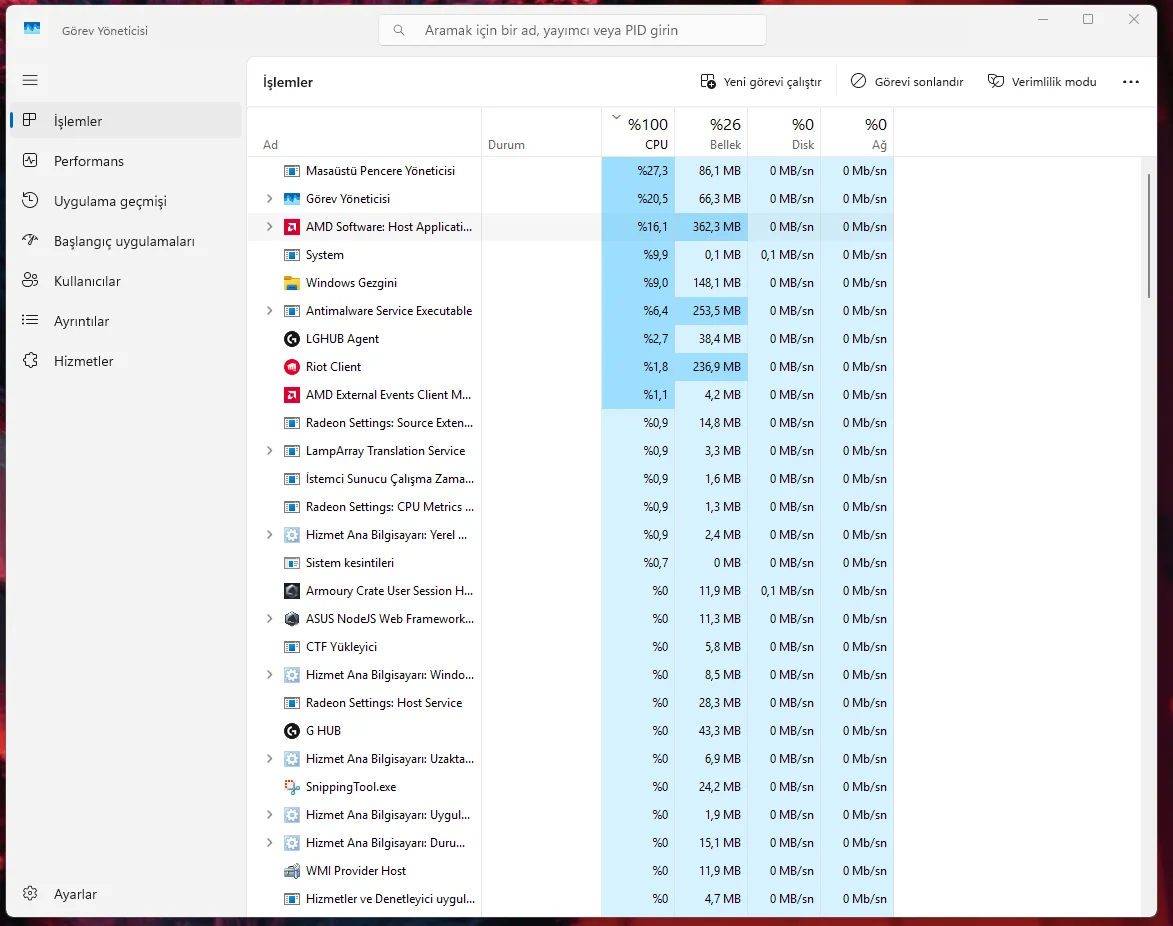The height and width of the screenshot is (926, 1173).
Task: Click the Task Manager title bar icon
Action: [x=32, y=29]
